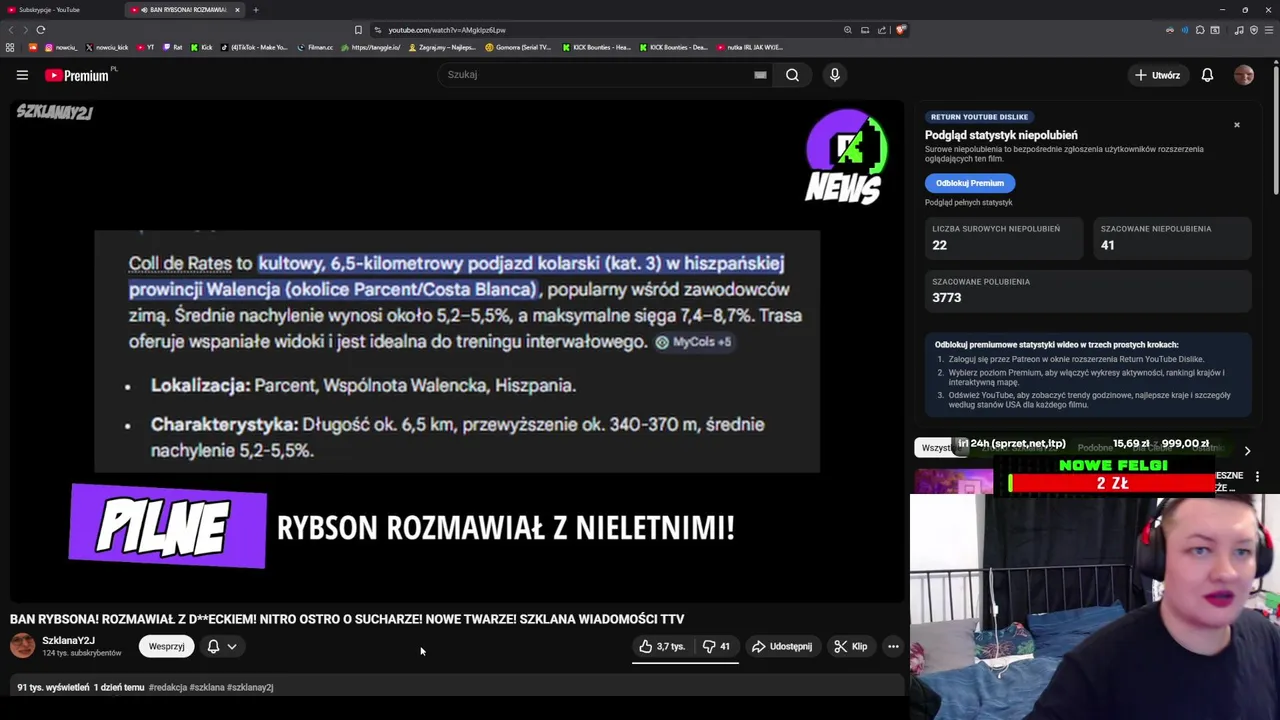This screenshot has width=1280, height=720.
Task: Click the video player area
Action: click(x=457, y=350)
